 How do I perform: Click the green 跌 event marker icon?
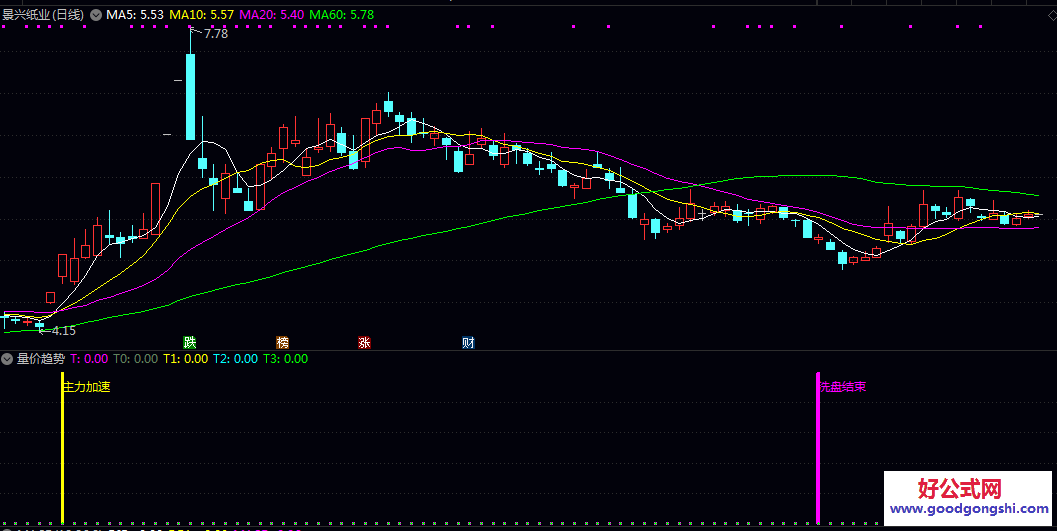tap(190, 342)
